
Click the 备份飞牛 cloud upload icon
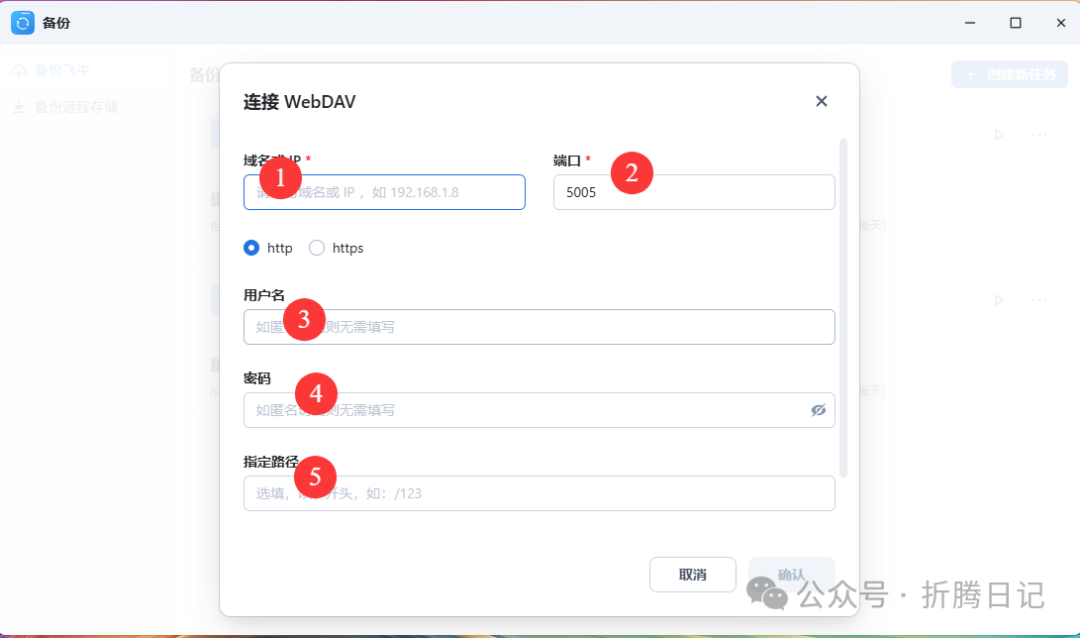click(19, 70)
